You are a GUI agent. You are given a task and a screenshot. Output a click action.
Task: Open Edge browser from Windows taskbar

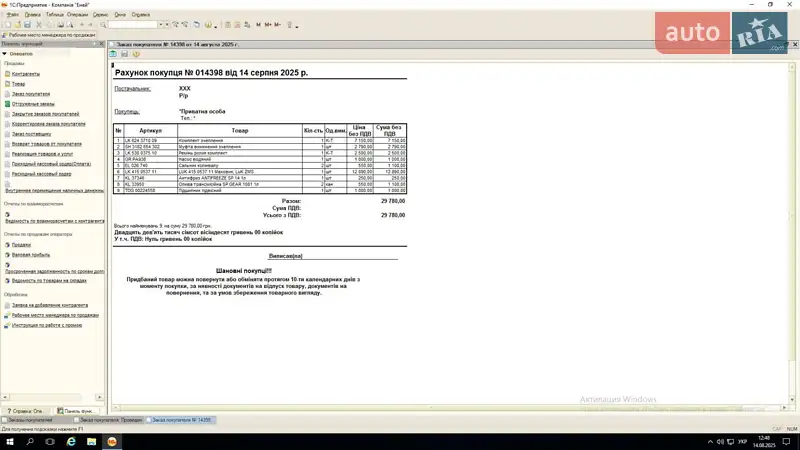pyautogui.click(x=72, y=441)
